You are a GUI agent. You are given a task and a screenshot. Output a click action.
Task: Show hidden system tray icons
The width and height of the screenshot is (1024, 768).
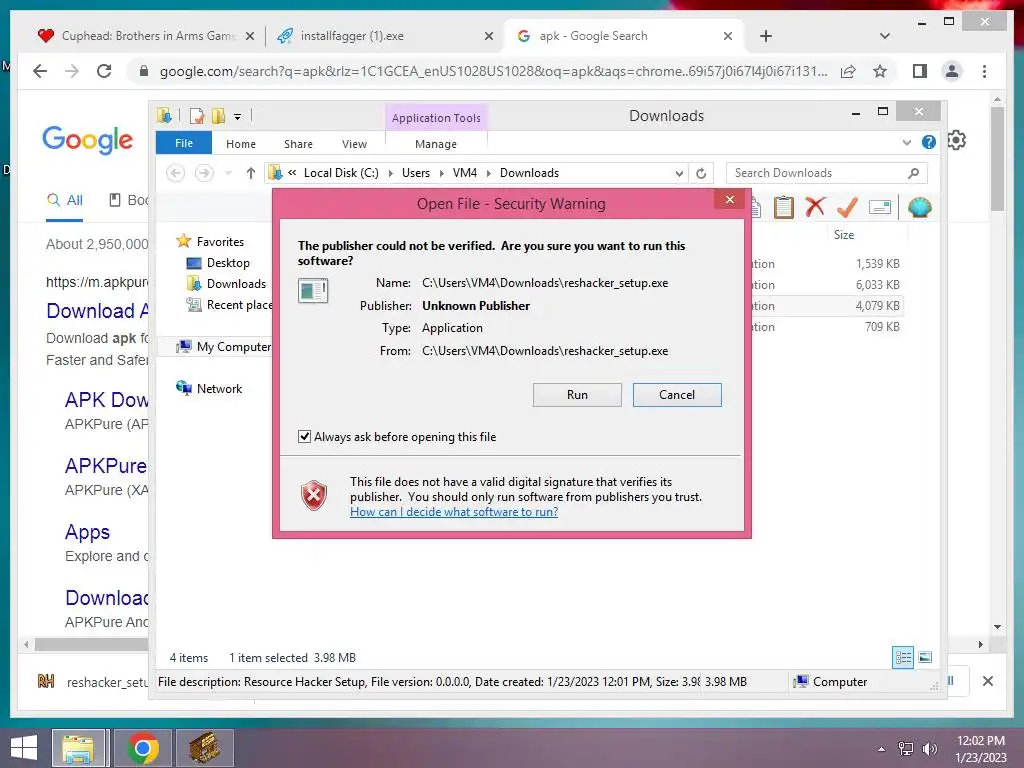881,748
